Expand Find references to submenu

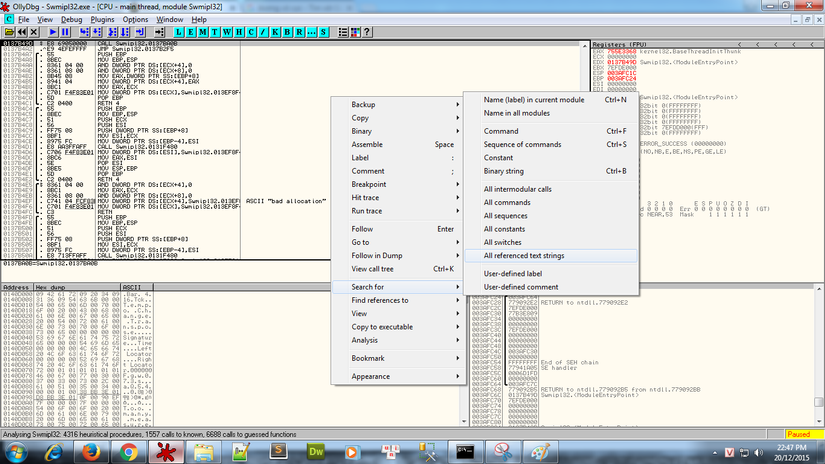click(398, 300)
